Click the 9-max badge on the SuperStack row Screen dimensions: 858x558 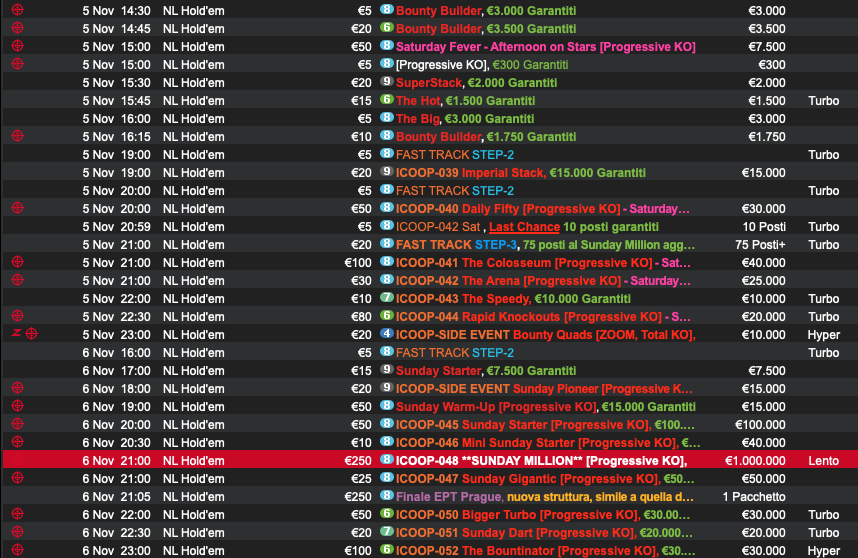(x=387, y=82)
